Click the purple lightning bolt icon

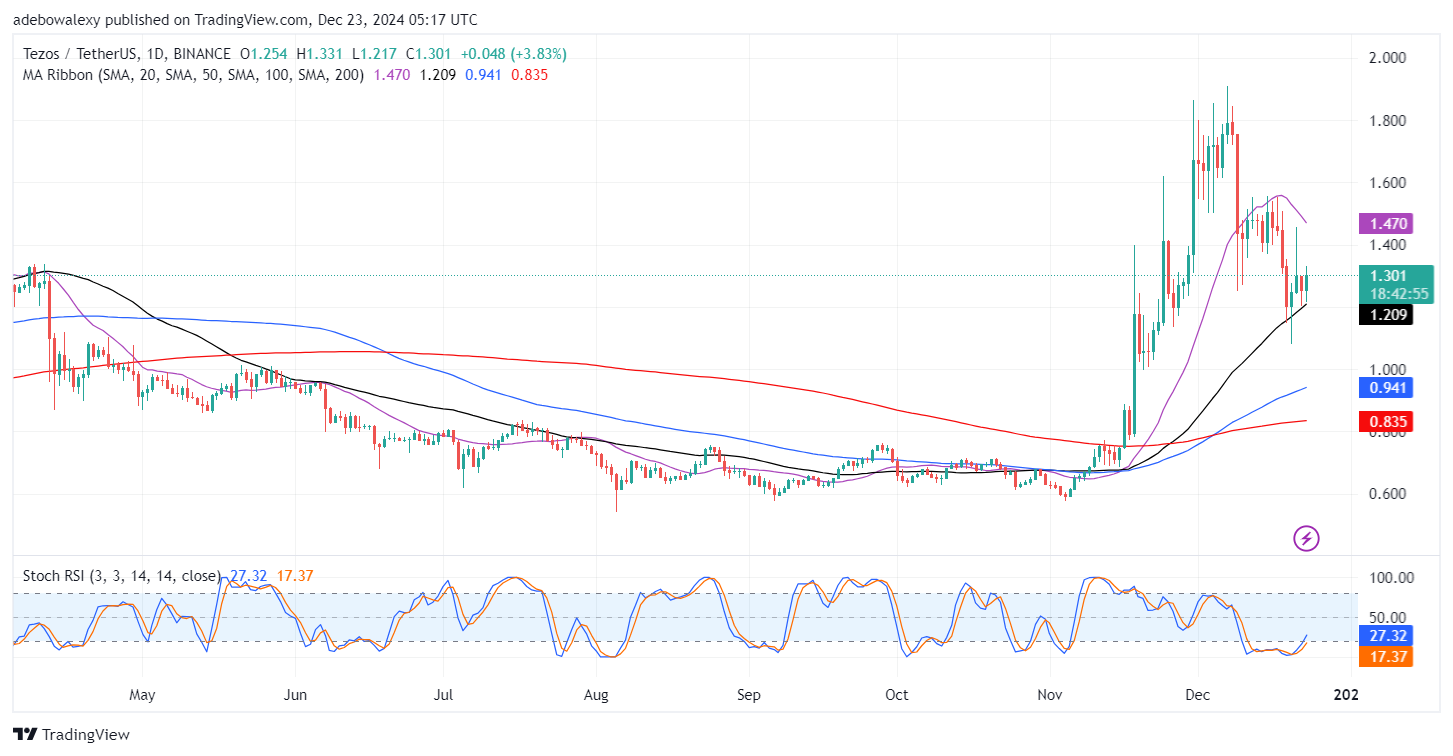point(1306,539)
